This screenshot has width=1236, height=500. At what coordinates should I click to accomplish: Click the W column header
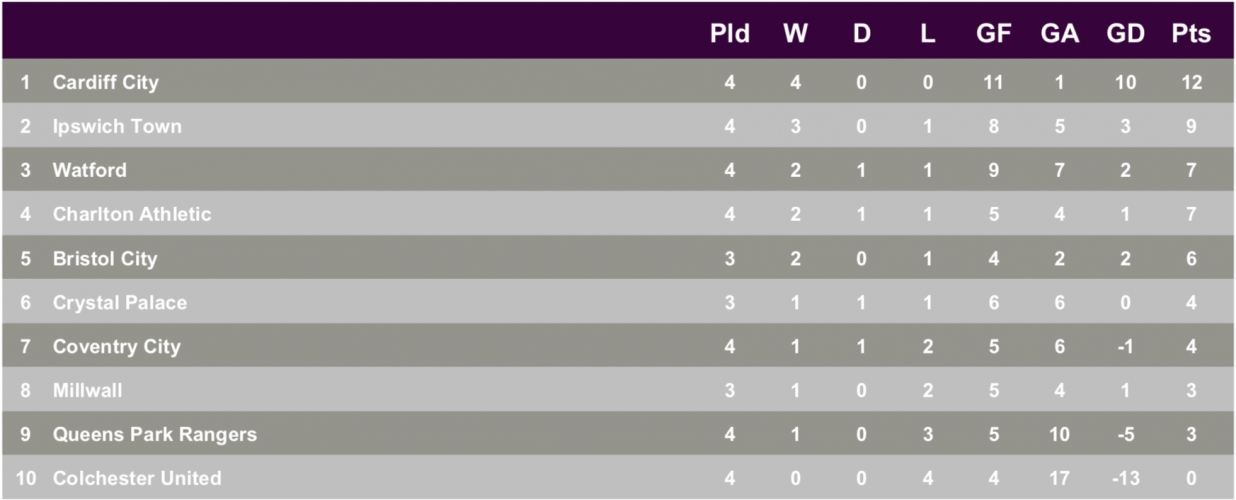[x=796, y=34]
